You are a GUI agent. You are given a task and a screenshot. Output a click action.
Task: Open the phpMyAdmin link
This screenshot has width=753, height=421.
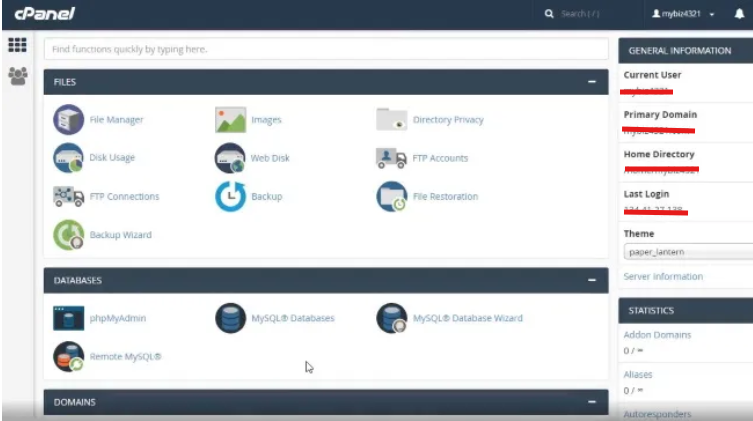[x=118, y=318]
